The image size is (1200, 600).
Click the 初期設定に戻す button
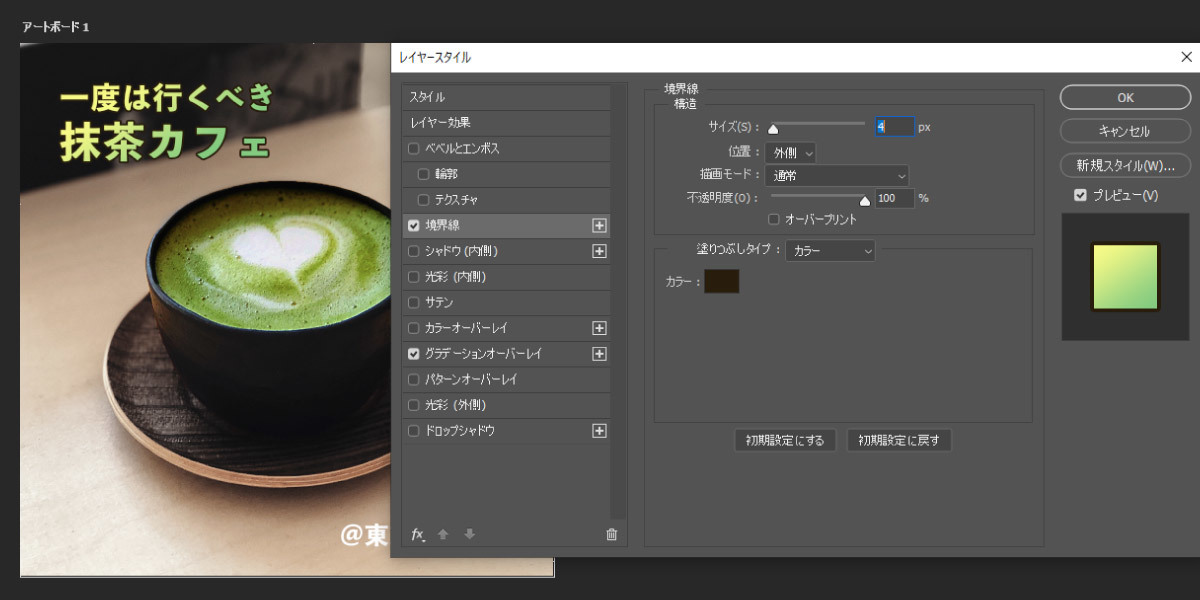pyautogui.click(x=899, y=440)
